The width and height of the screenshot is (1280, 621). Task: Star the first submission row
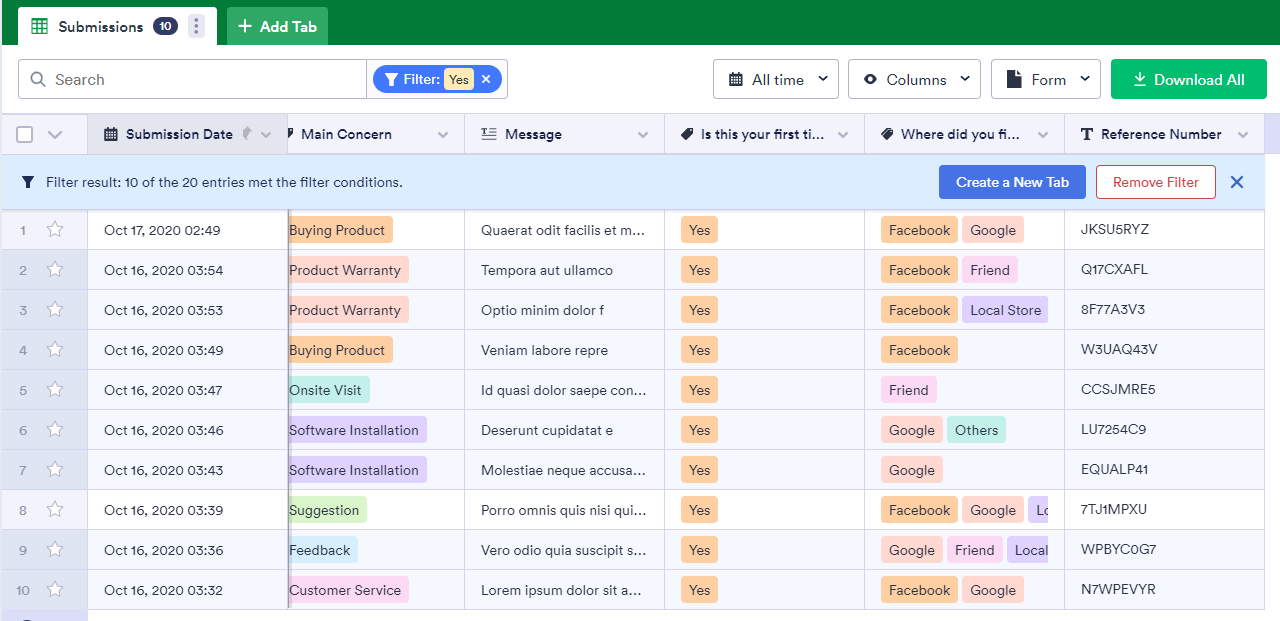55,230
